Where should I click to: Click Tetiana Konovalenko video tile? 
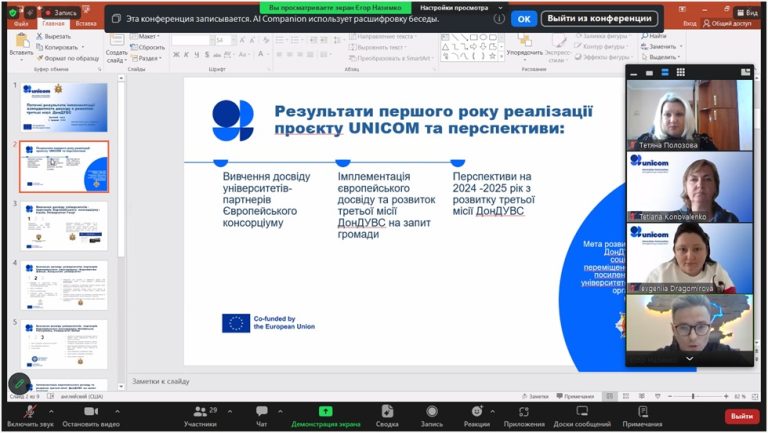point(690,187)
